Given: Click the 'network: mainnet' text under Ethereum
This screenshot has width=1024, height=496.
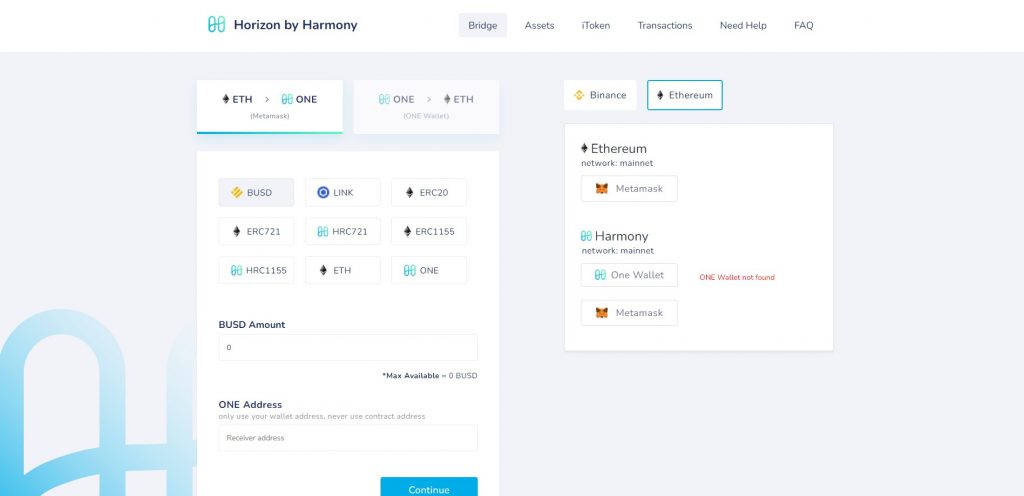Looking at the screenshot, I should tap(617, 163).
